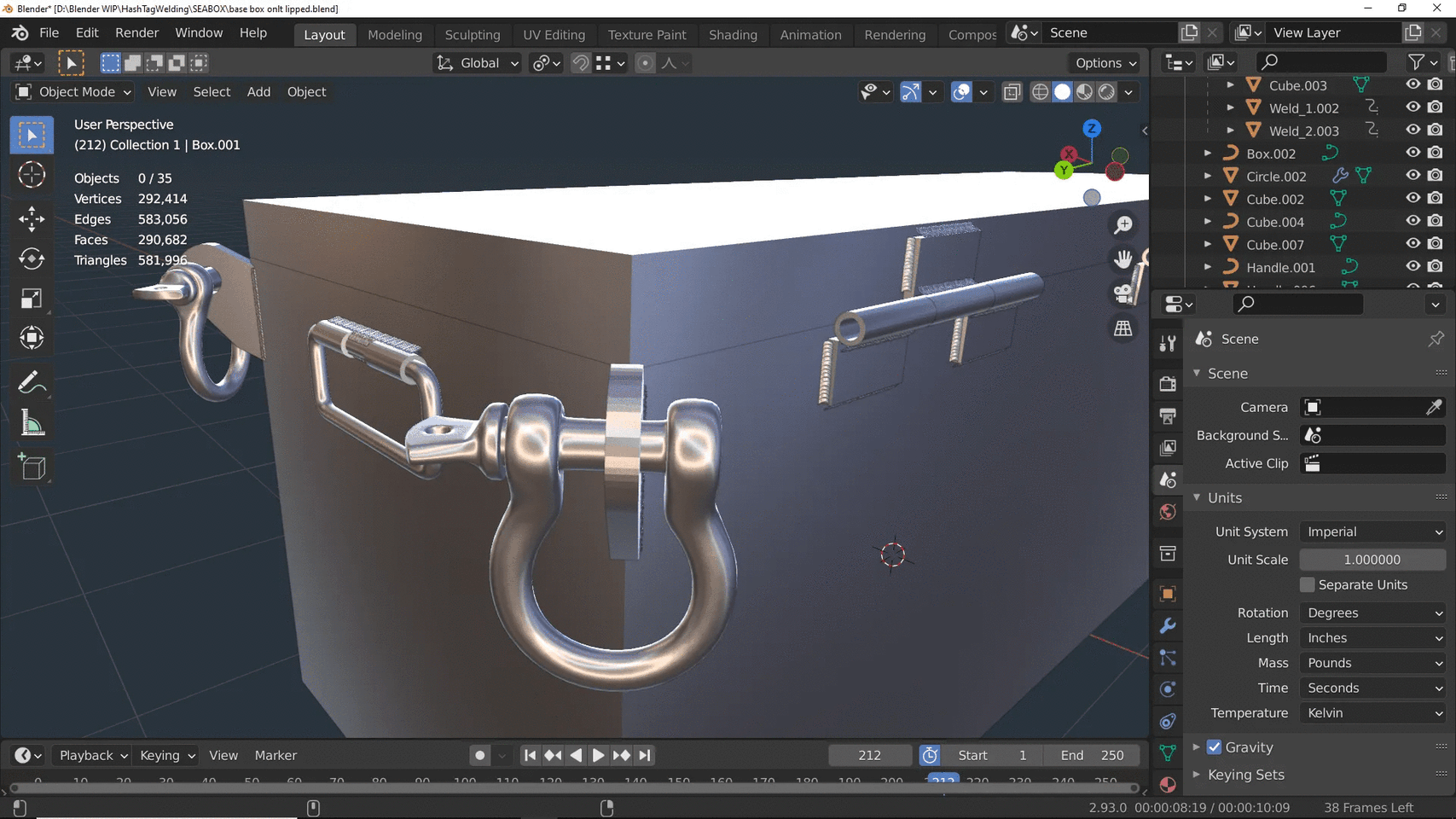Uncheck the Gravity checkbox
The width and height of the screenshot is (1456, 819).
(1215, 747)
